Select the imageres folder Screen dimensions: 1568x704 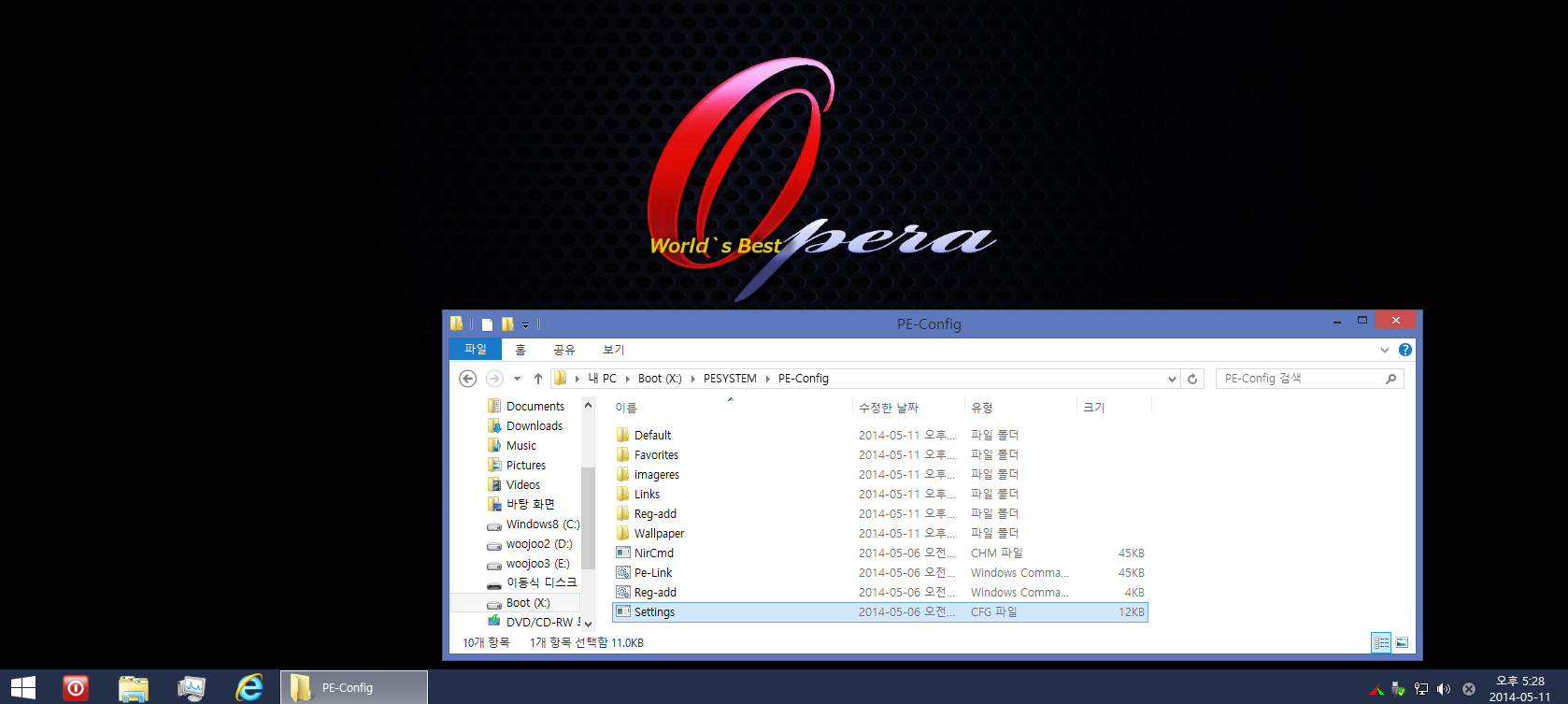879,474
